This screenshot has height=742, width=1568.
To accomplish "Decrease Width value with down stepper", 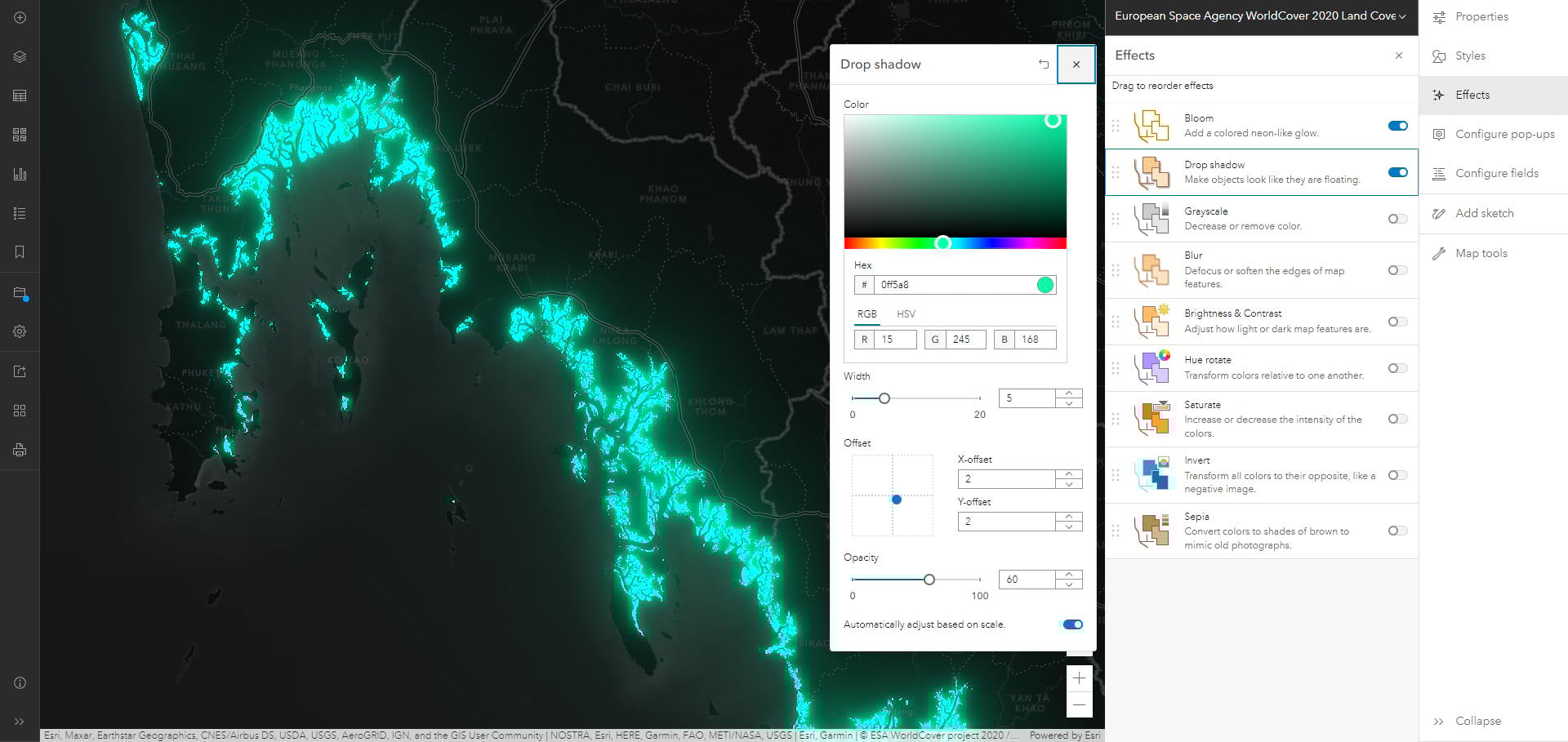I will [1069, 403].
